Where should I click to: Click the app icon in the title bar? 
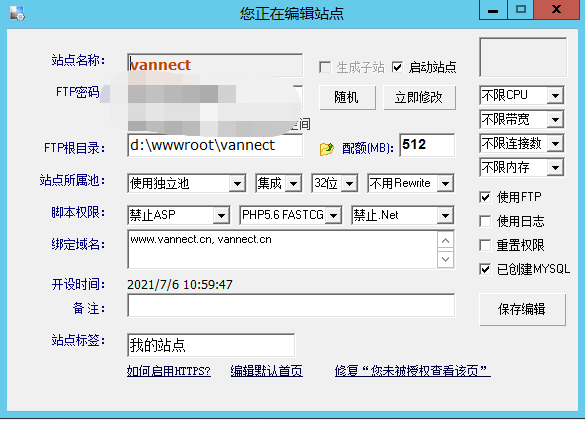pyautogui.click(x=17, y=13)
